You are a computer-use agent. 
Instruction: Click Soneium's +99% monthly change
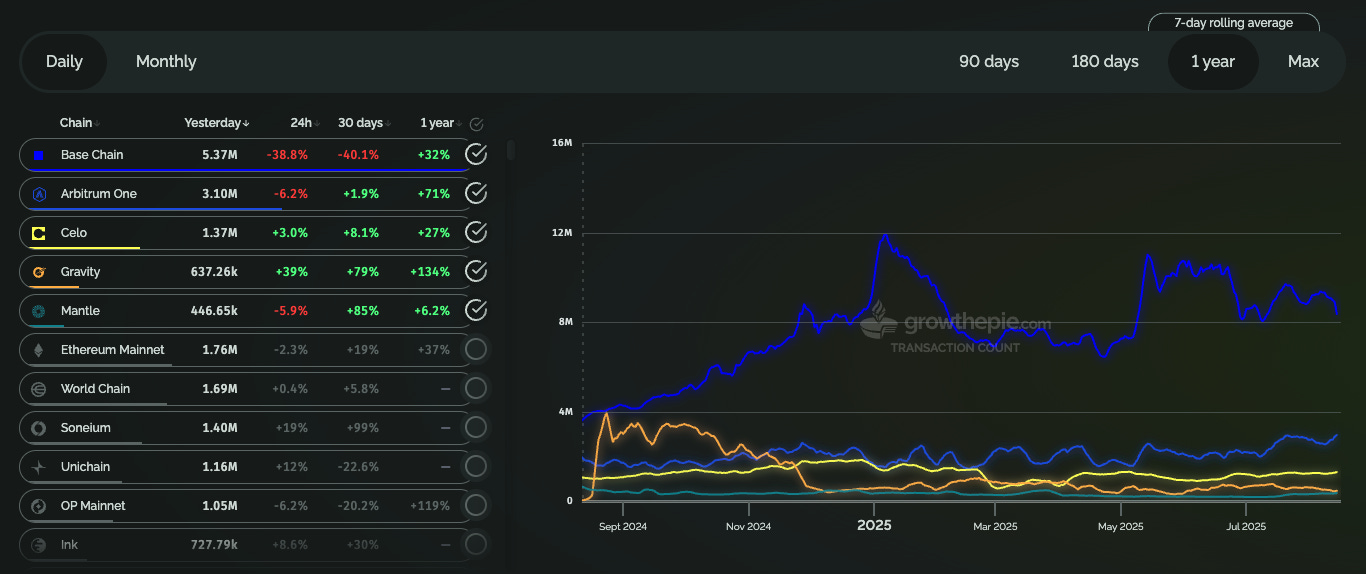tap(361, 428)
